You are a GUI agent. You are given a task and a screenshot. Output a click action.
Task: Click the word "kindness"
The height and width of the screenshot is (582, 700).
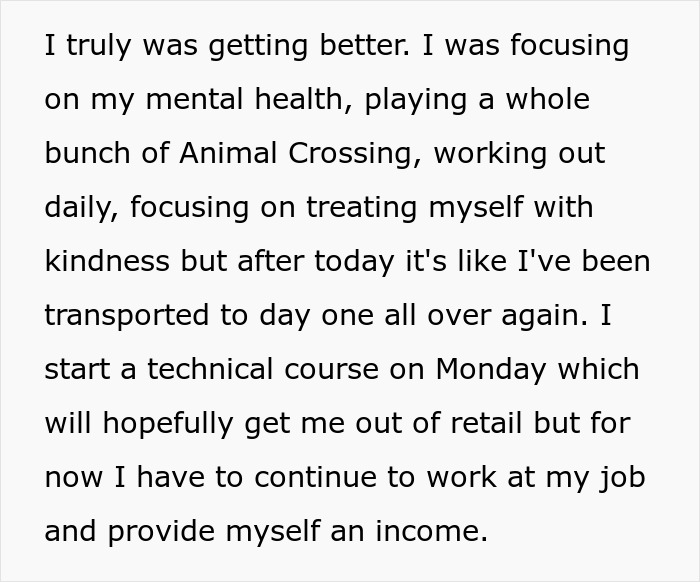tap(107, 261)
